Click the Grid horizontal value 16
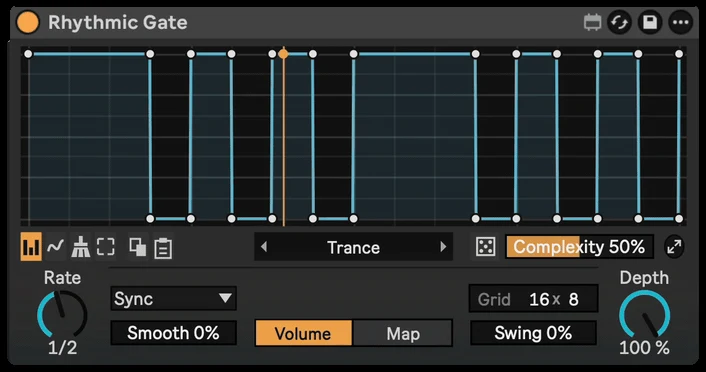 click(539, 299)
